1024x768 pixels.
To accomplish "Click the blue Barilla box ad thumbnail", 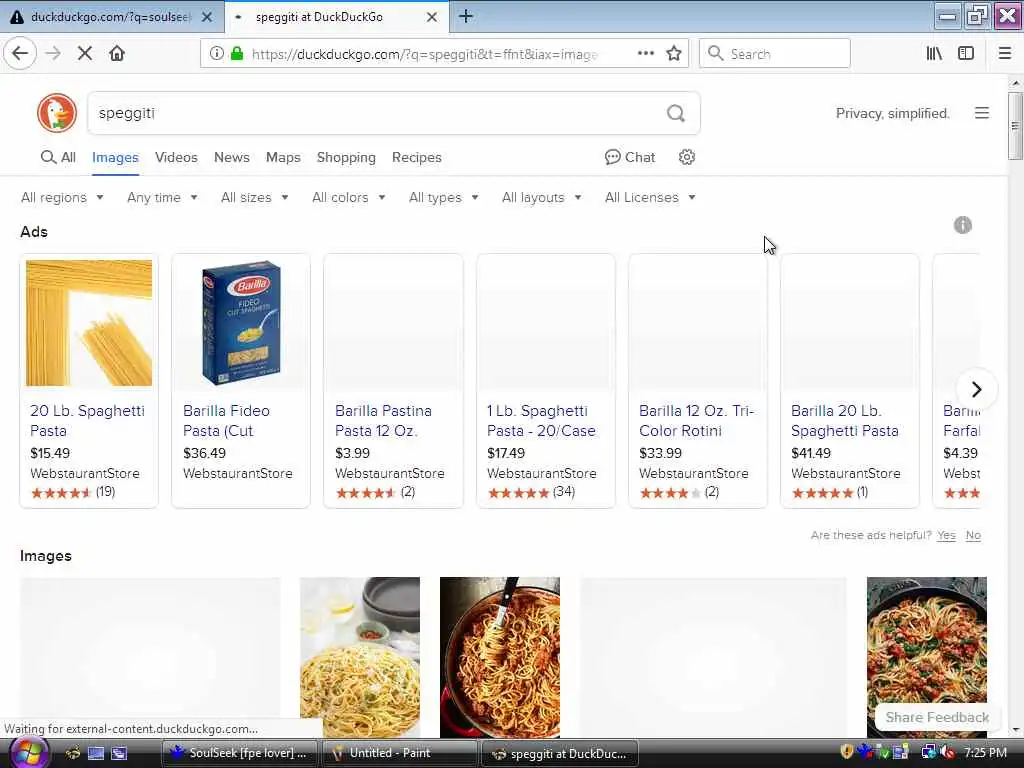I will (241, 323).
